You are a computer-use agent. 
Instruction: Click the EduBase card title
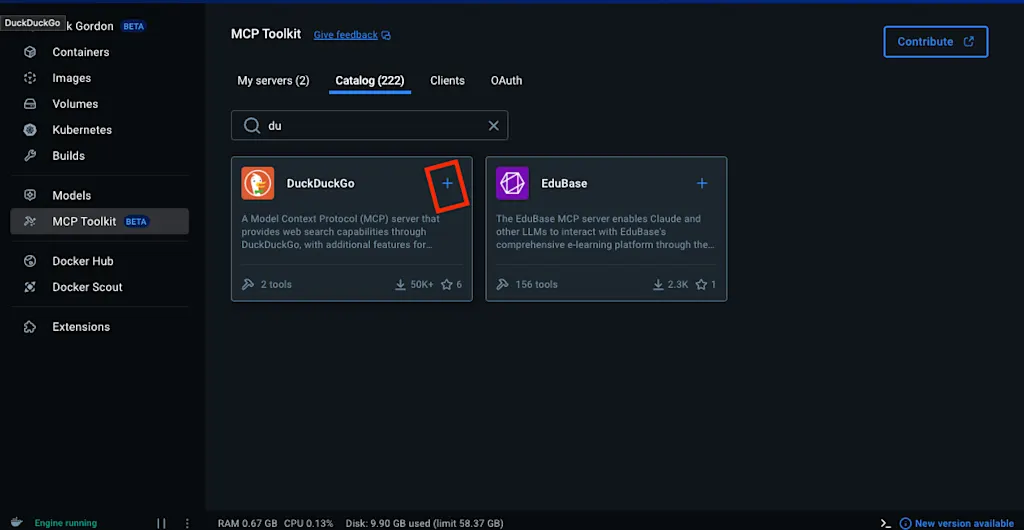(x=564, y=183)
